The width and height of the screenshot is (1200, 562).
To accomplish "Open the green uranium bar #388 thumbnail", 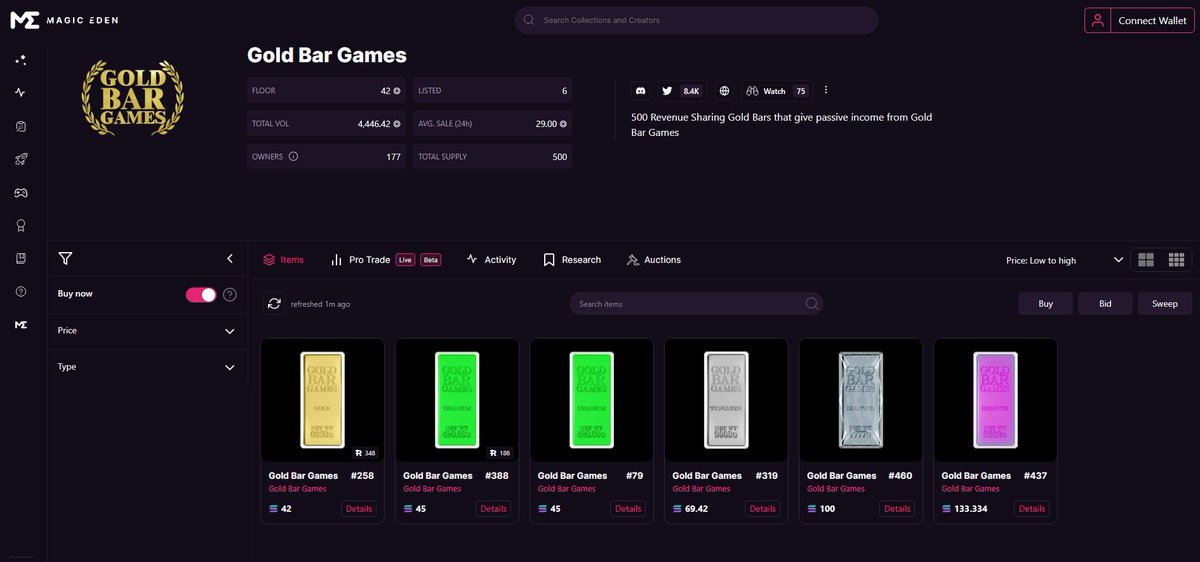I will (457, 400).
